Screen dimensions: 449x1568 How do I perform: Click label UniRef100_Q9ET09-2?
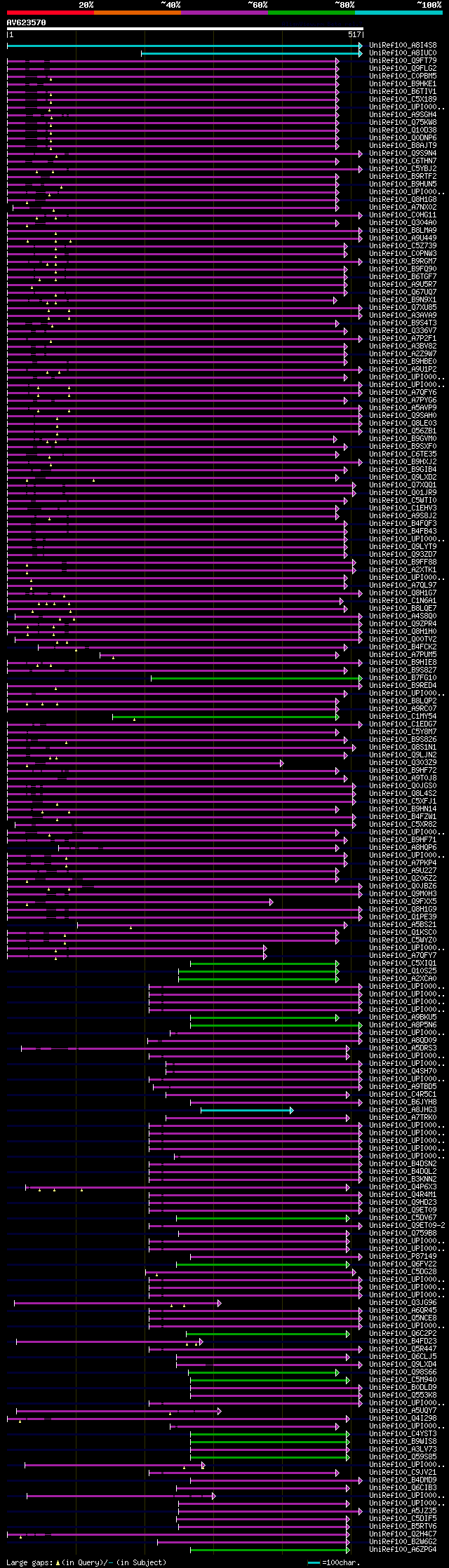pos(407,1226)
